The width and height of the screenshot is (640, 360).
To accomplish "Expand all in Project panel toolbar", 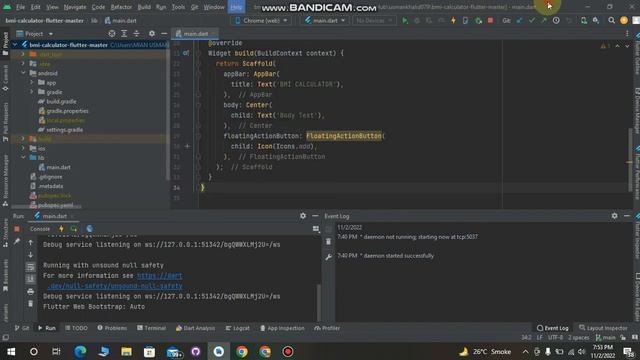I will point(124,34).
